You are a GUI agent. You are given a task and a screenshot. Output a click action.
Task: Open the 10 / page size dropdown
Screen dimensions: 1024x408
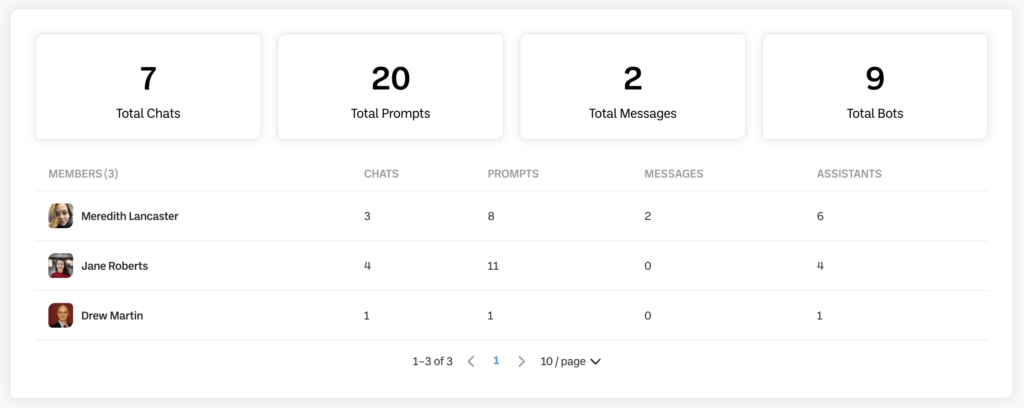tap(570, 361)
